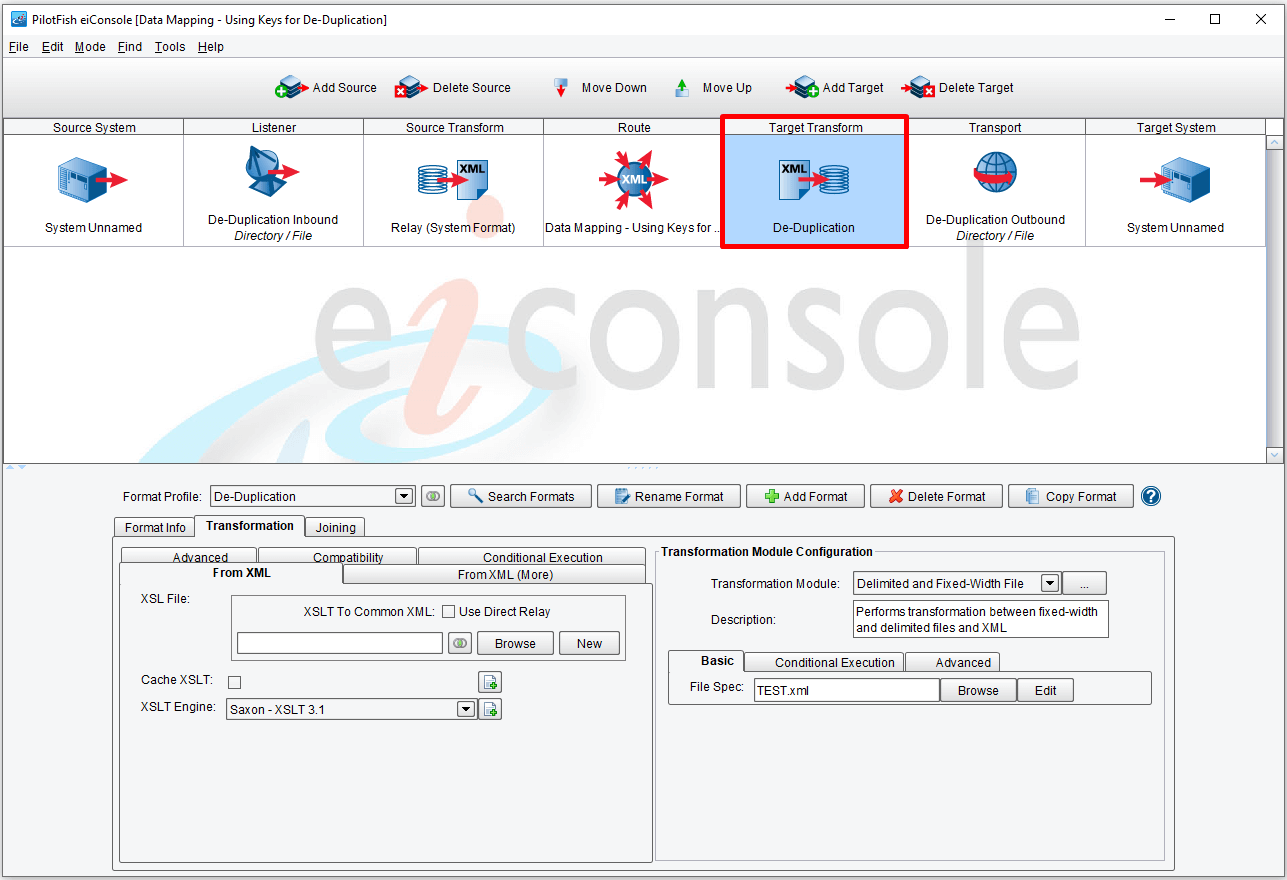The image size is (1287, 880).
Task: Click the Search Formats button
Action: tap(520, 496)
